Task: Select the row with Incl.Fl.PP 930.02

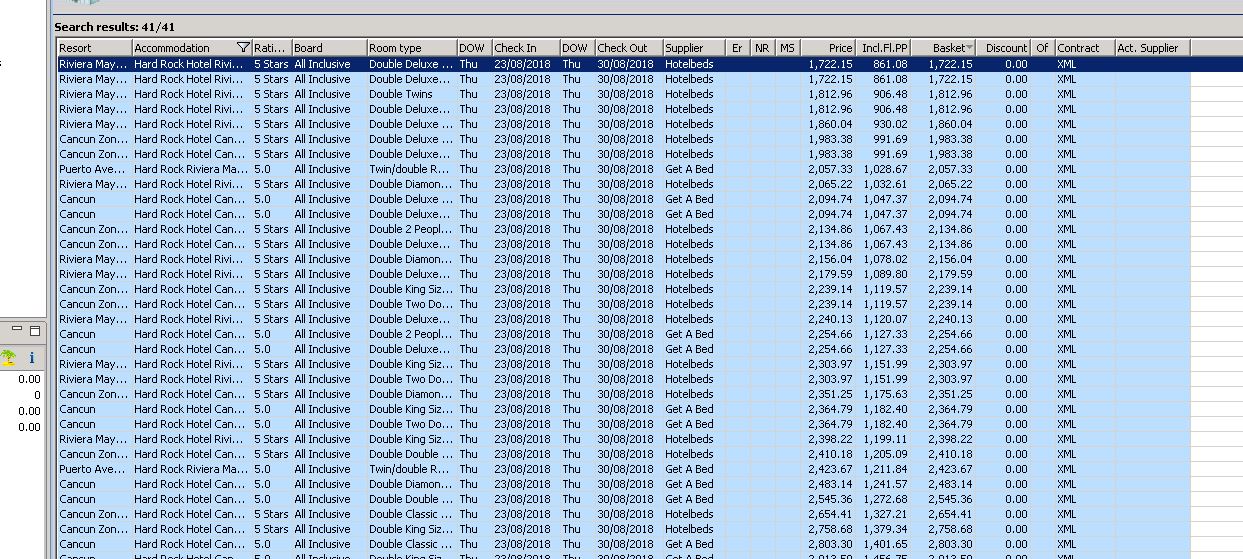Action: pyautogui.click(x=623, y=124)
